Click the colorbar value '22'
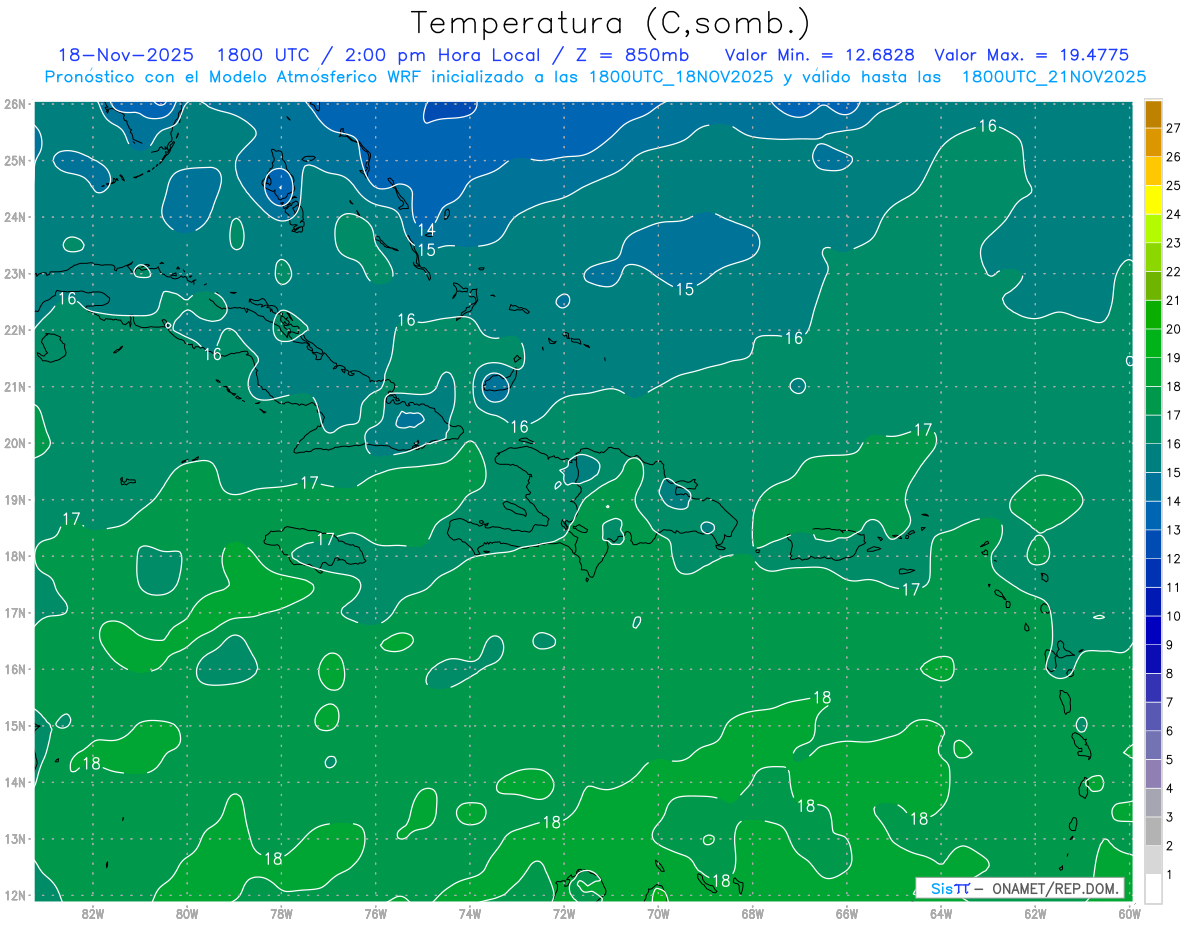The height and width of the screenshot is (927, 1200). pyautogui.click(x=1173, y=272)
